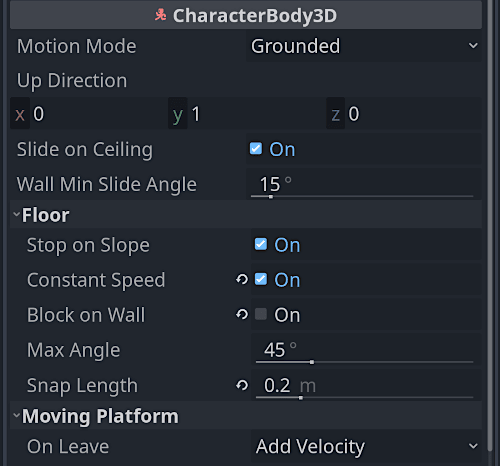Image resolution: width=500 pixels, height=466 pixels.
Task: Enable the Block on Wall checkbox
Action: 261,314
